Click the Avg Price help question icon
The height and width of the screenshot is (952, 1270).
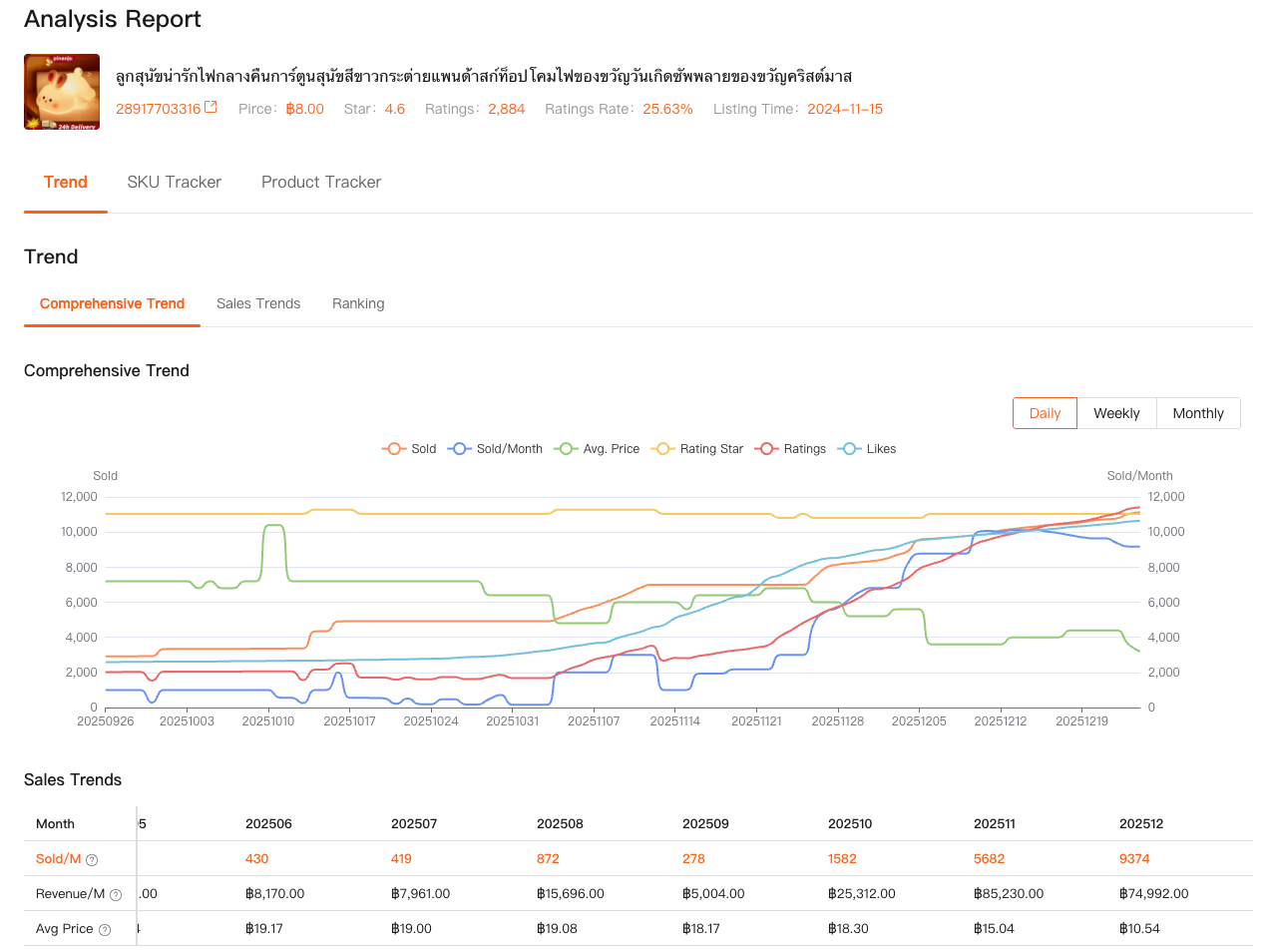pyautogui.click(x=105, y=930)
